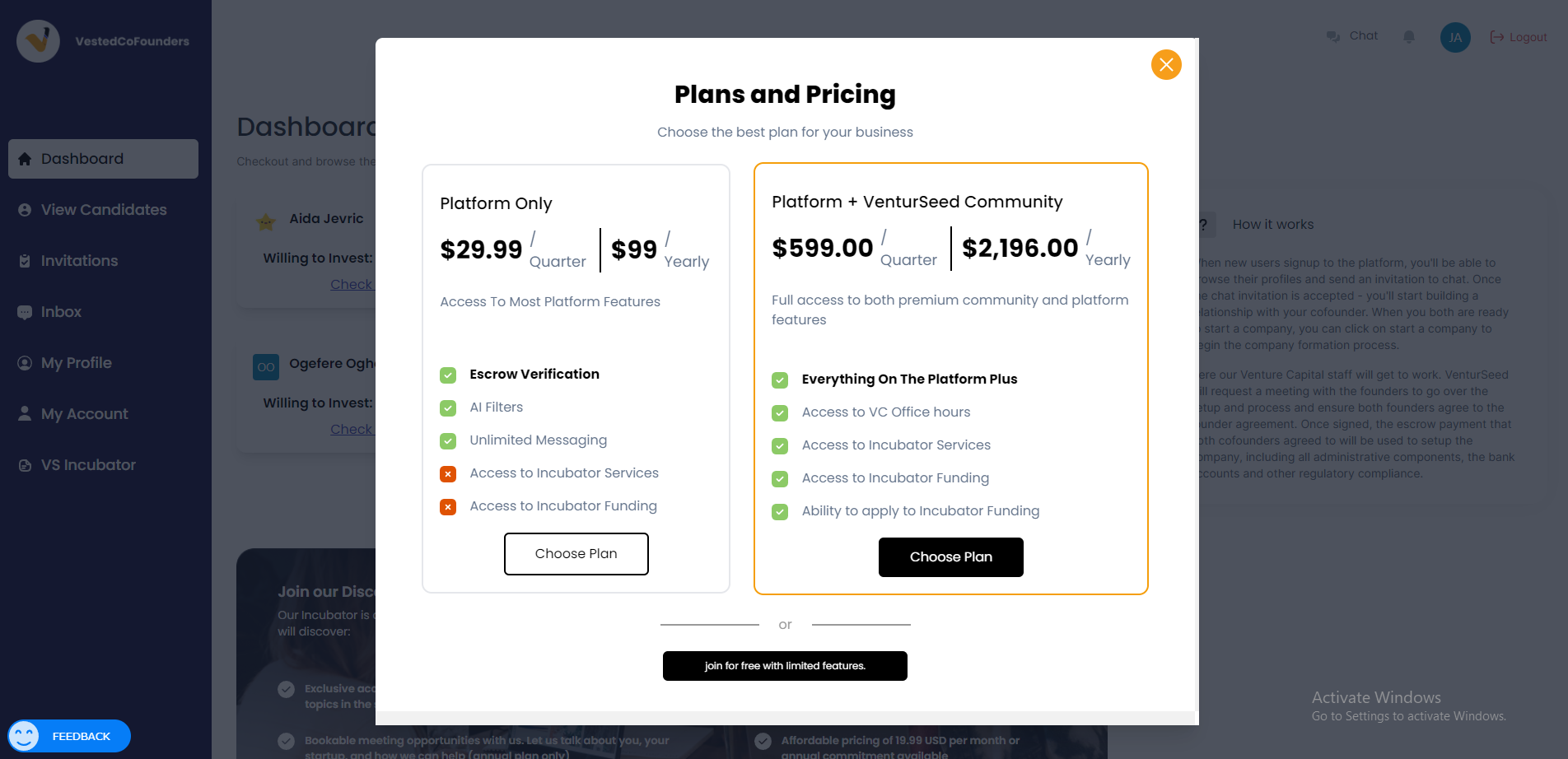
Task: Open the notifications bell
Action: pyautogui.click(x=1409, y=37)
